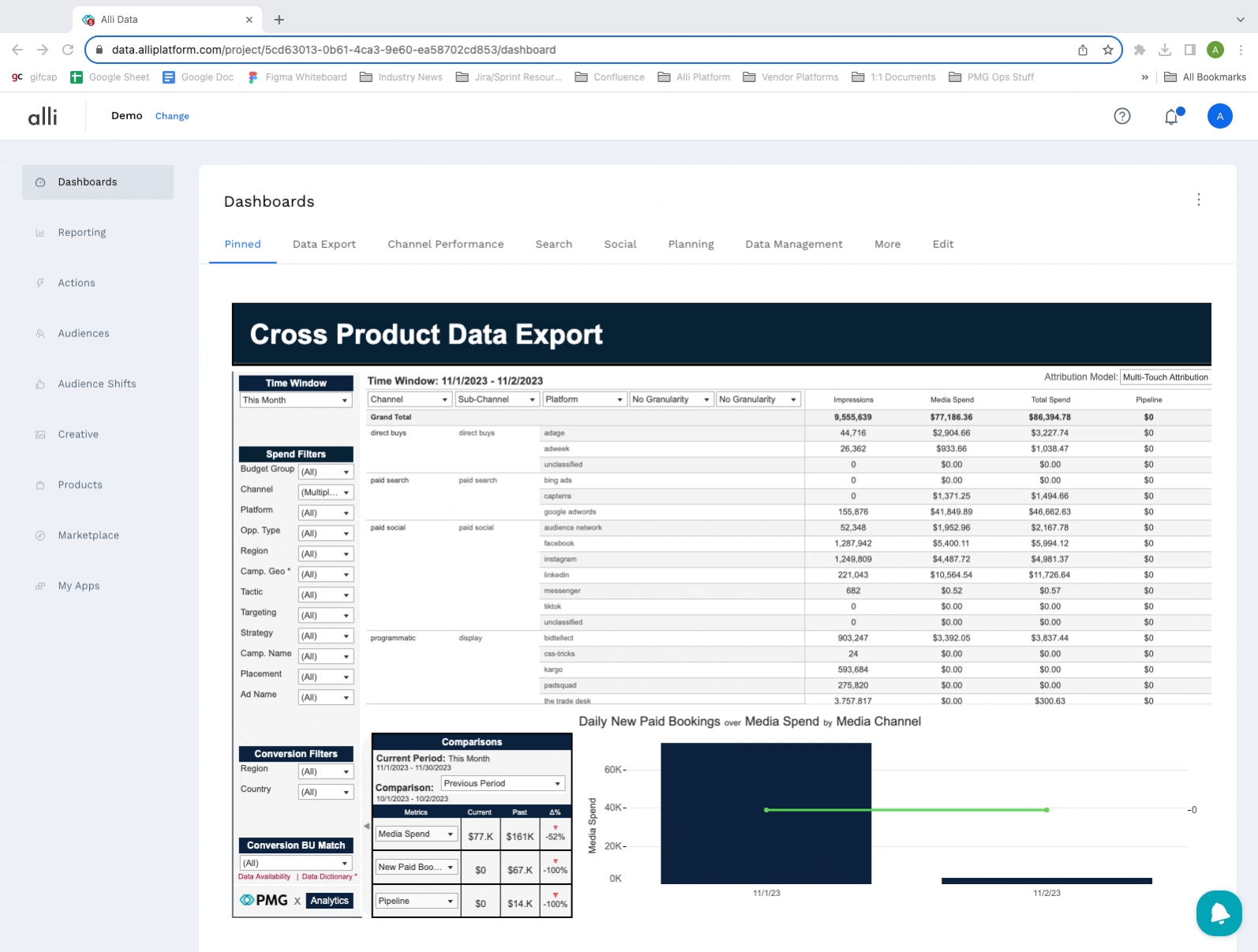1258x952 pixels.
Task: Open dashboards three-dot options menu
Action: (1198, 200)
